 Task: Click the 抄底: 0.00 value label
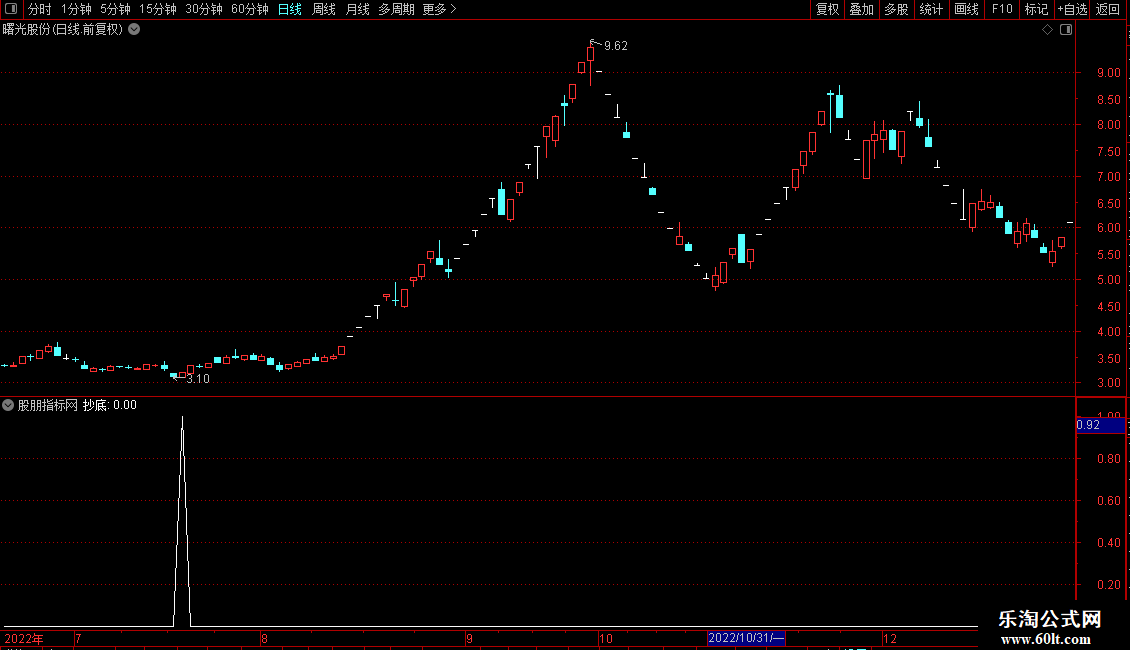[110, 405]
